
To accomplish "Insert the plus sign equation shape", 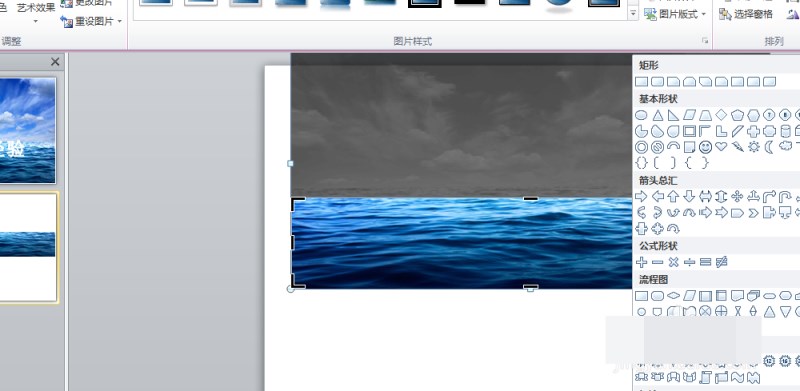I will (641, 262).
